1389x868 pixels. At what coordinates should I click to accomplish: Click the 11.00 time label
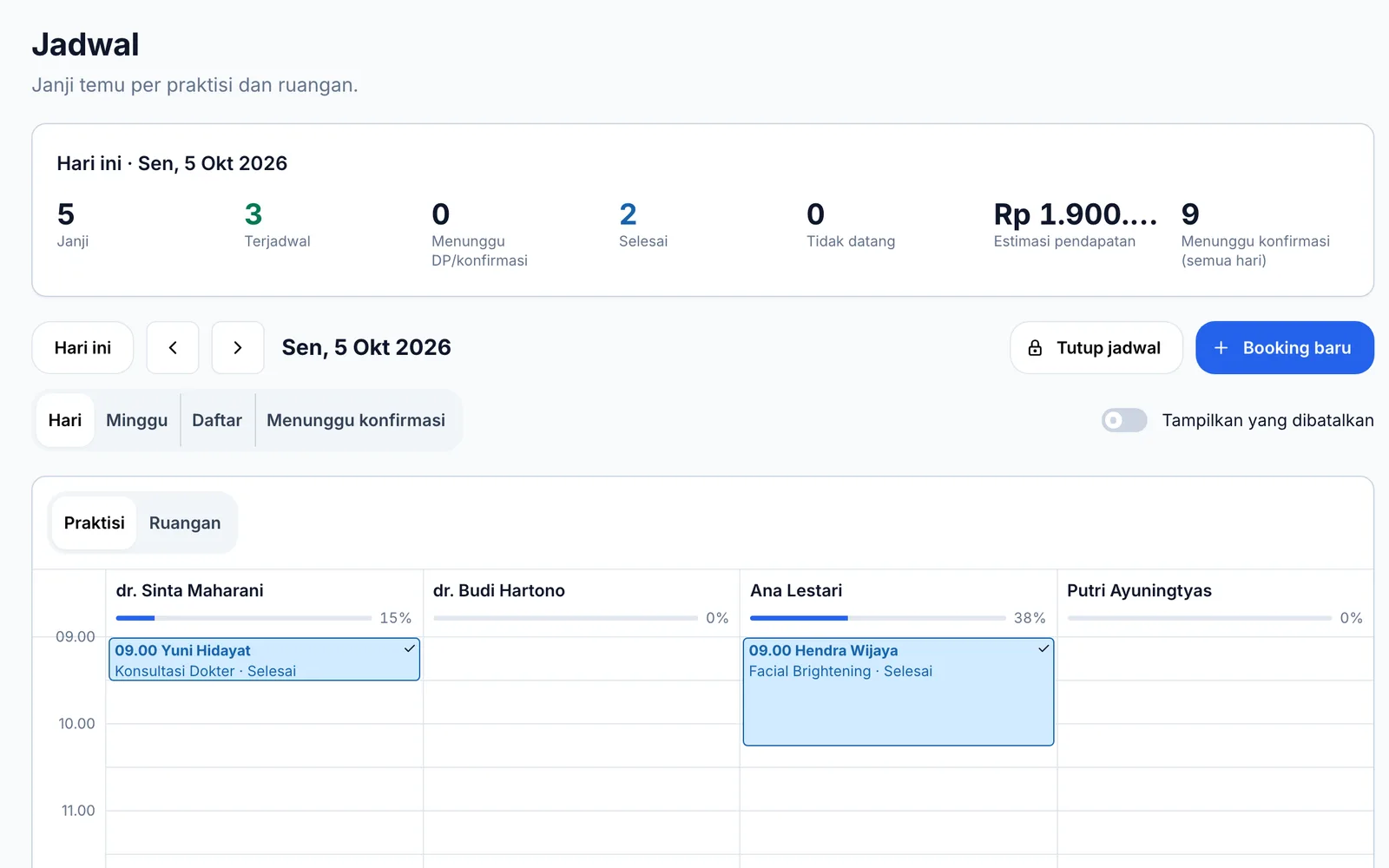click(x=78, y=811)
